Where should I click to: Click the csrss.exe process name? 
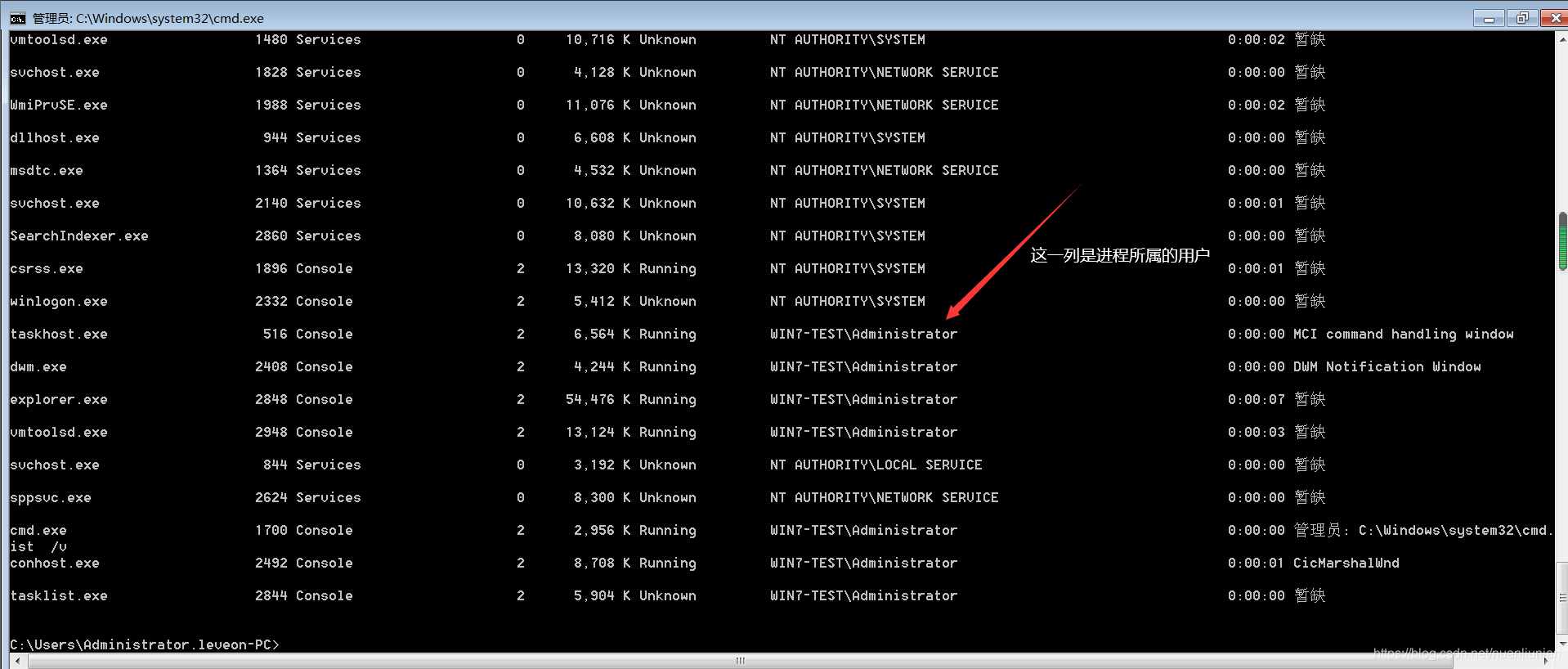[47, 268]
